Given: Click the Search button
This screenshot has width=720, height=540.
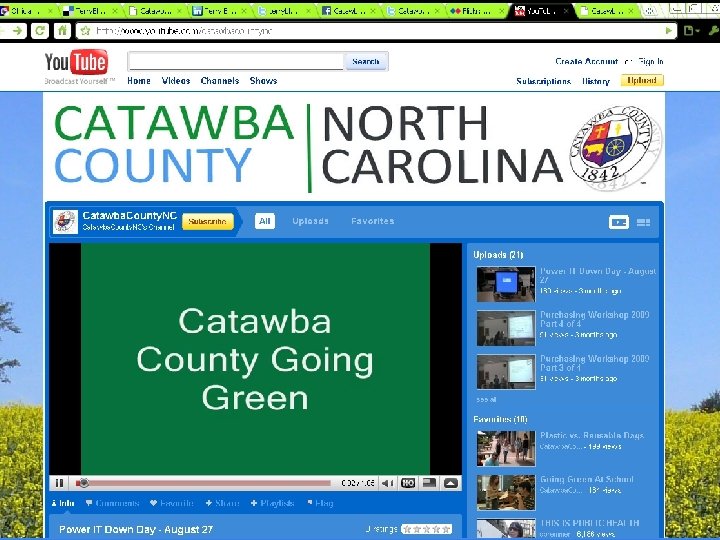Looking at the screenshot, I should [366, 62].
